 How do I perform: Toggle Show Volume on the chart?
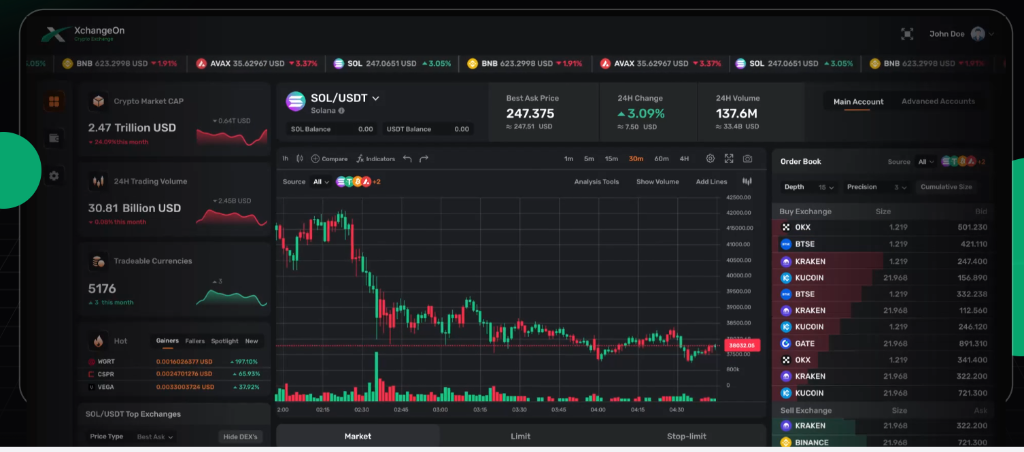[658, 182]
